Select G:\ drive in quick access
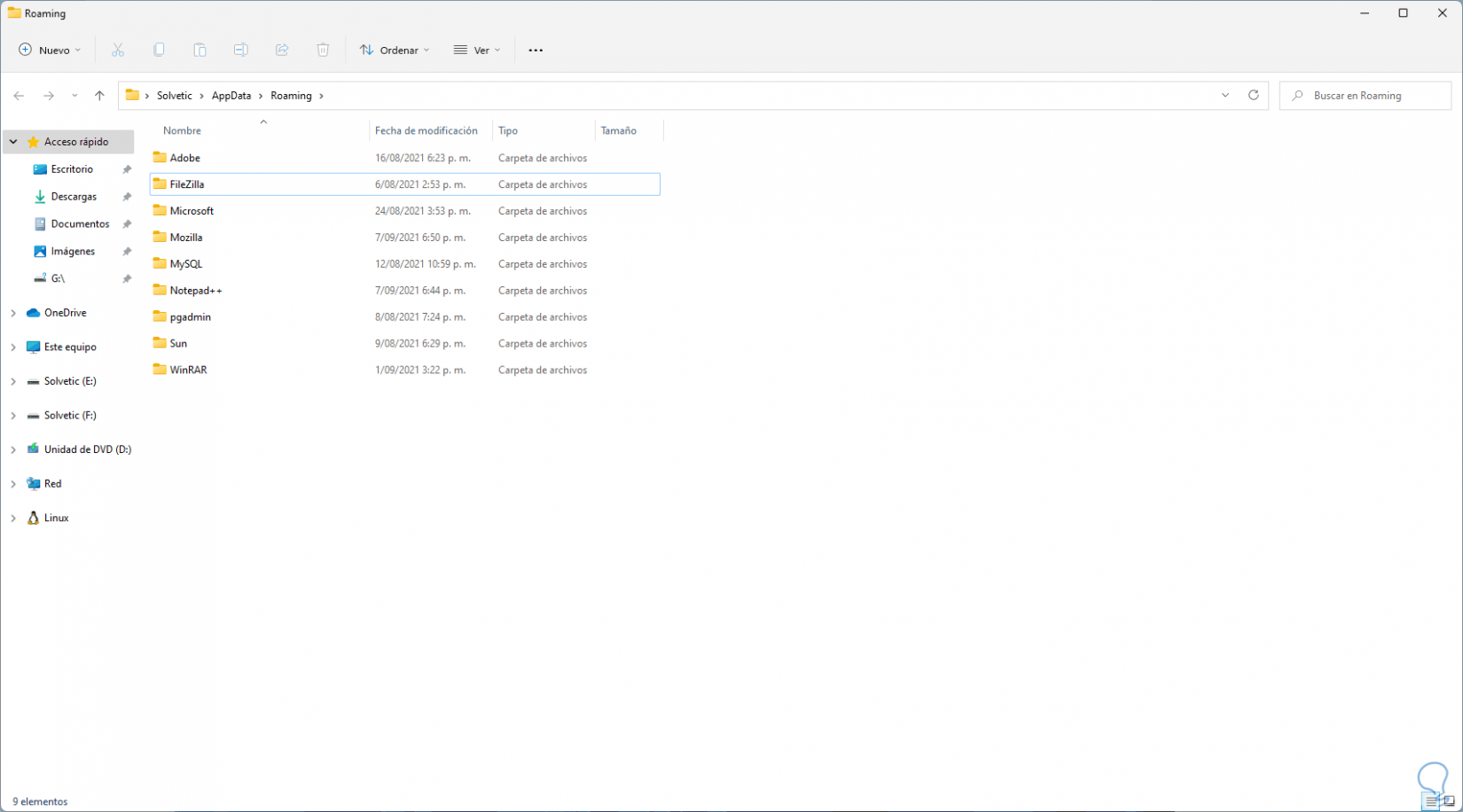This screenshot has height=812, width=1463. tap(58, 278)
